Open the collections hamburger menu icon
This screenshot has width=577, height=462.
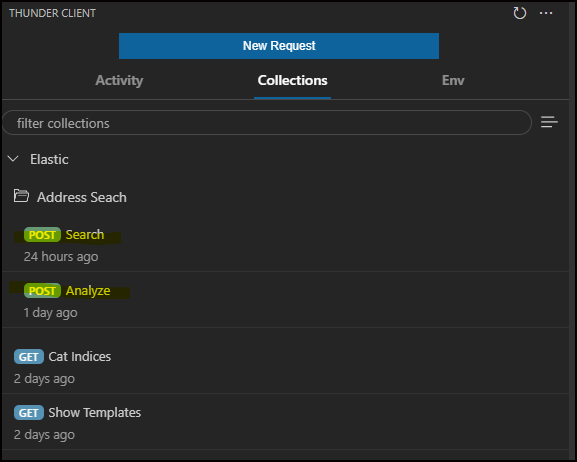[x=549, y=122]
